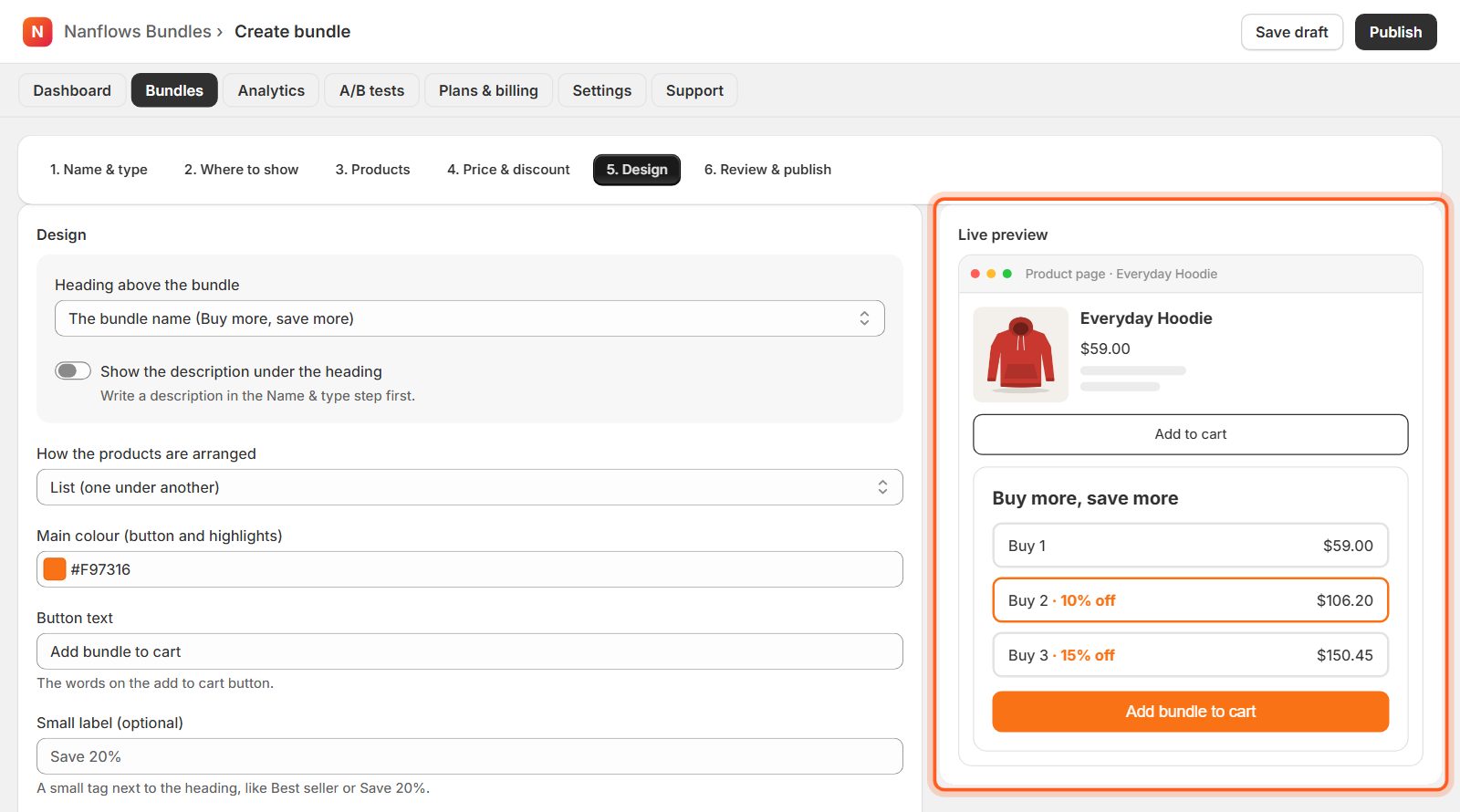Click the Product page · Everyday Hoodie label
This screenshot has width=1460, height=812.
[x=1121, y=274]
